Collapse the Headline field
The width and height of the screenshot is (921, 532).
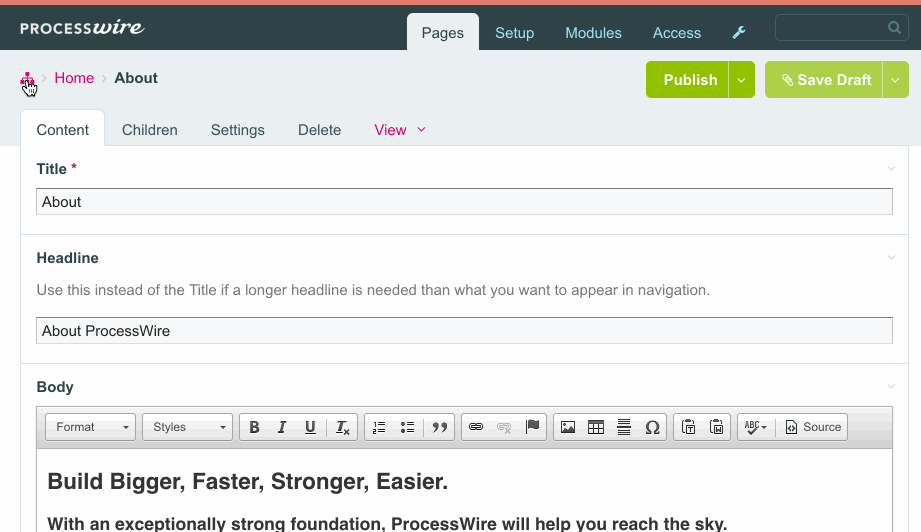point(891,258)
